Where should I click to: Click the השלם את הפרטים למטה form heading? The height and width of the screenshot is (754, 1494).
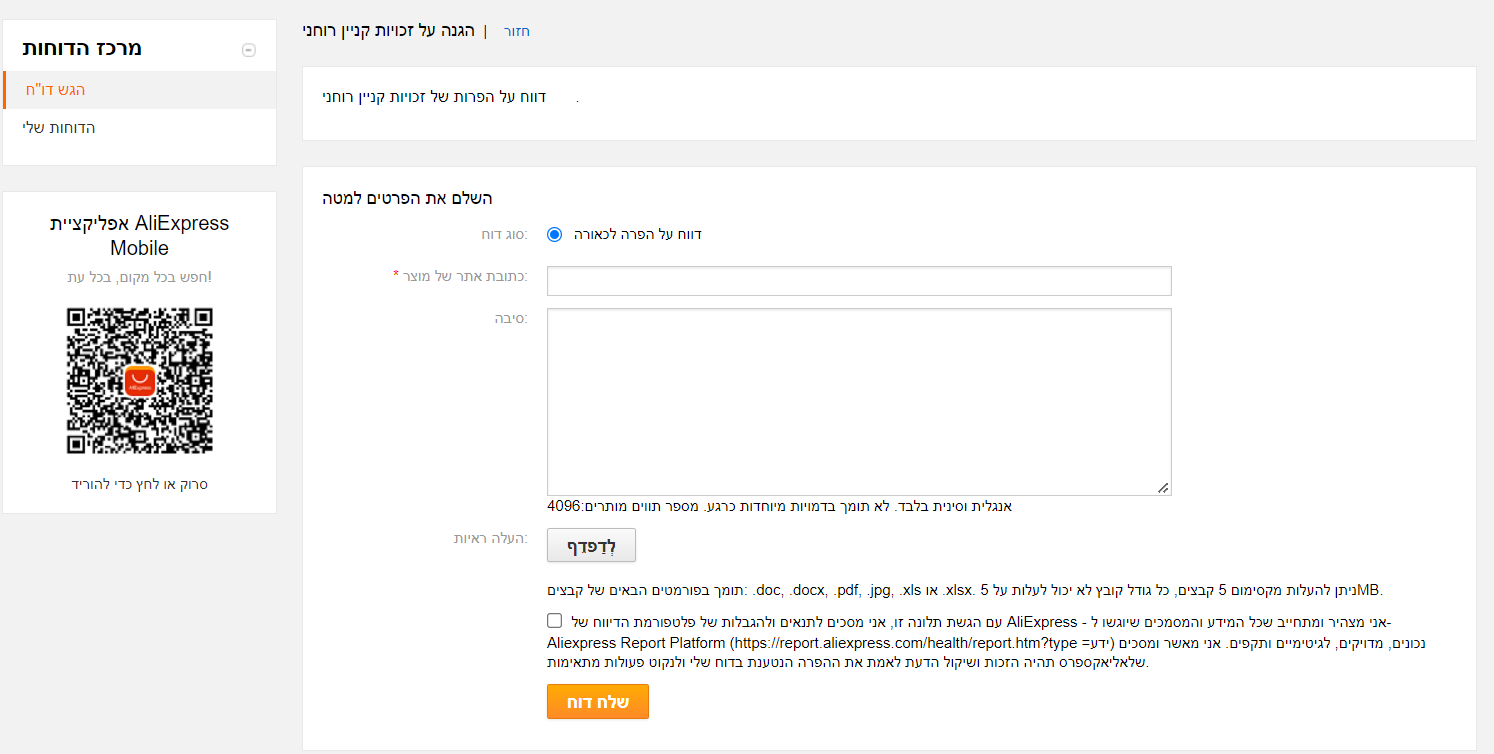(407, 198)
